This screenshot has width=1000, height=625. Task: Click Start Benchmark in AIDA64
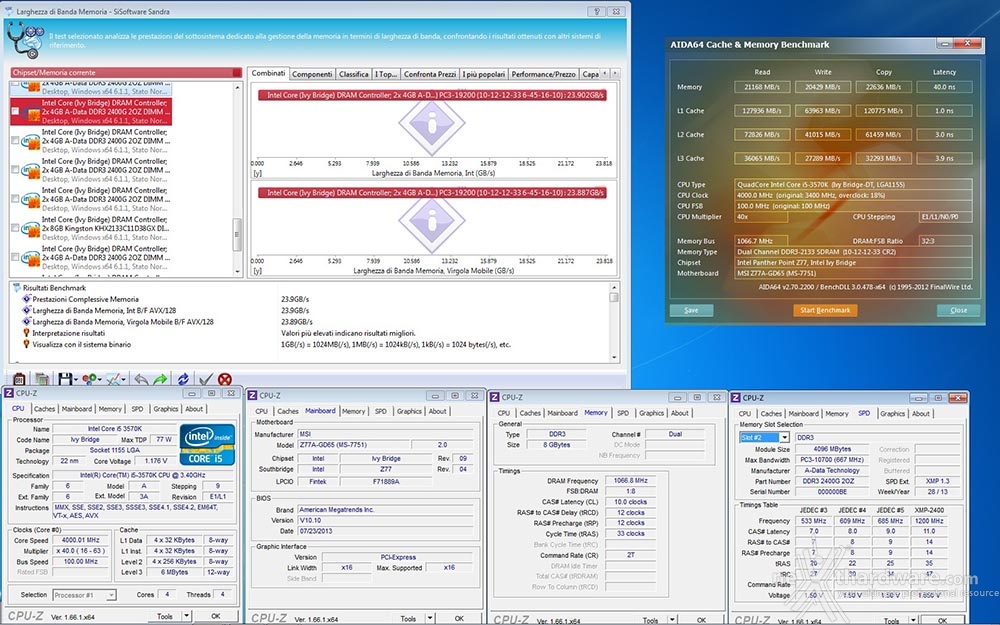point(825,310)
